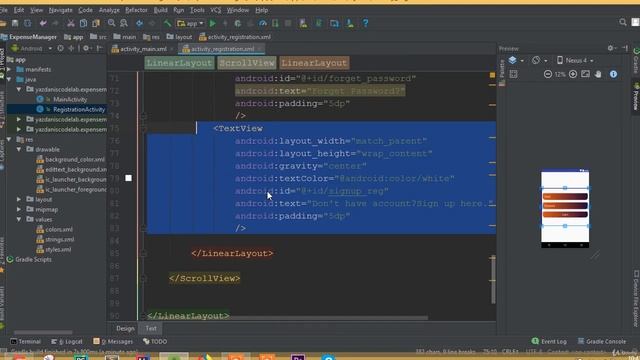The image size is (640, 360).
Task: Open the SDK Manager icon
Action: point(350,24)
